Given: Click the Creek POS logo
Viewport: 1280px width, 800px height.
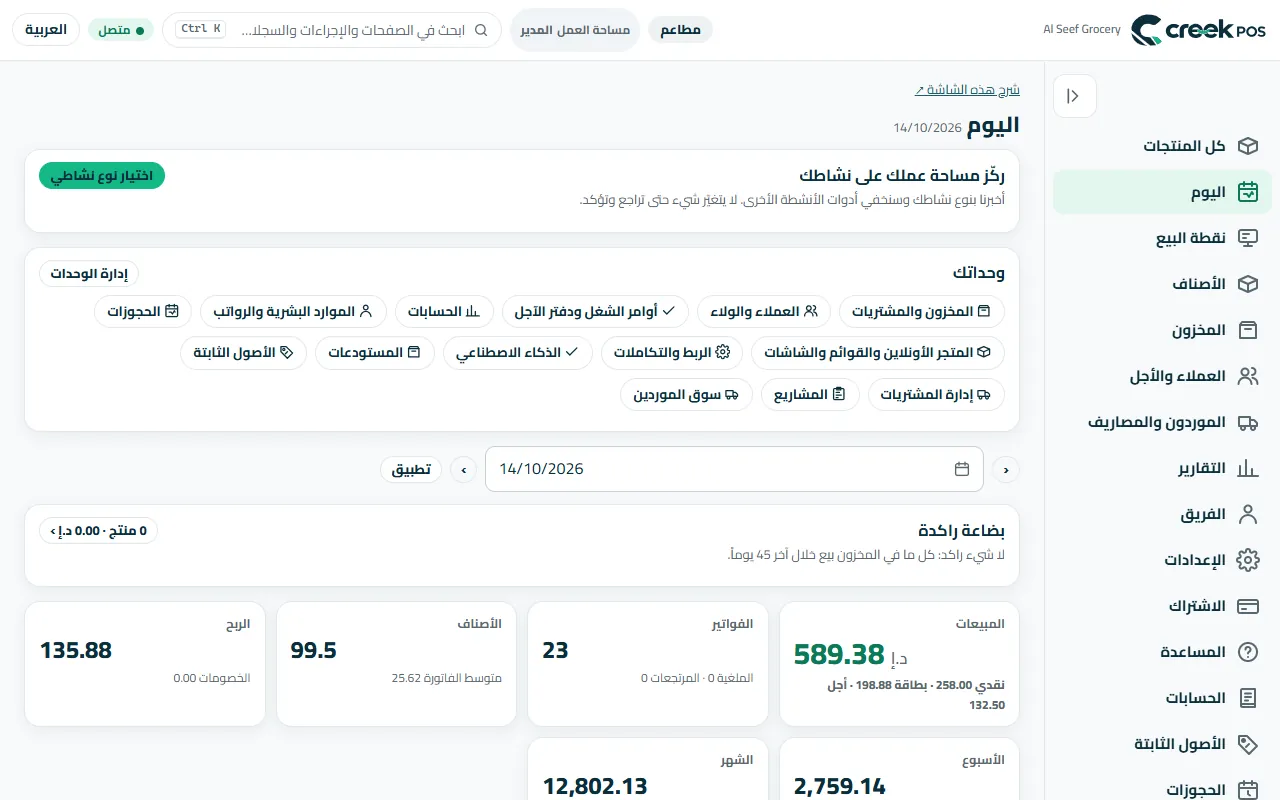Looking at the screenshot, I should point(1199,30).
